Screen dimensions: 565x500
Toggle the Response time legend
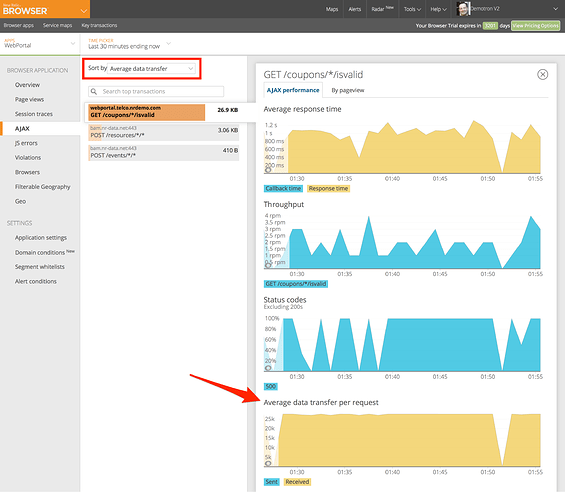[328, 188]
